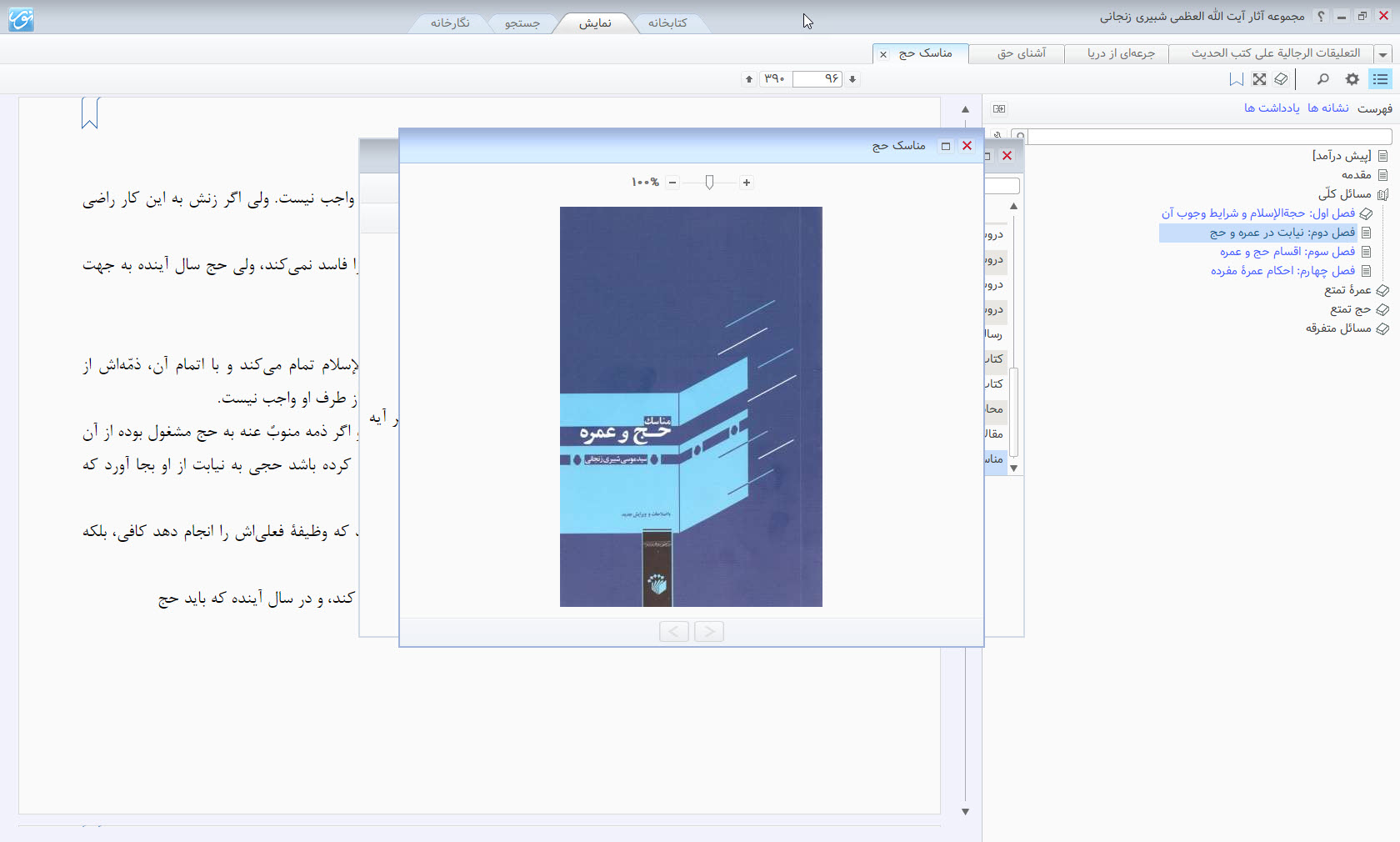Click the main text scroll-up arrow

click(965, 109)
